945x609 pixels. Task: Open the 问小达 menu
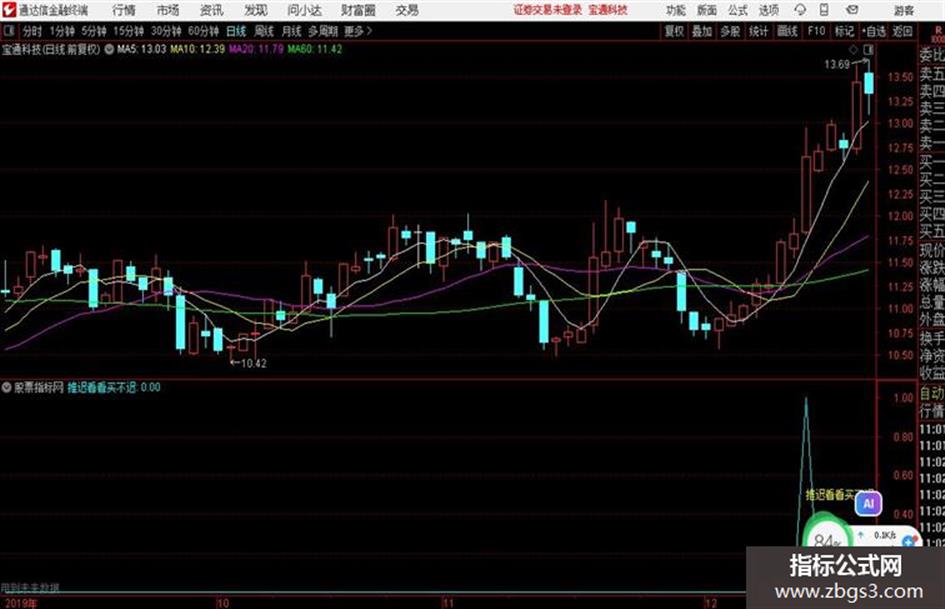click(x=304, y=10)
